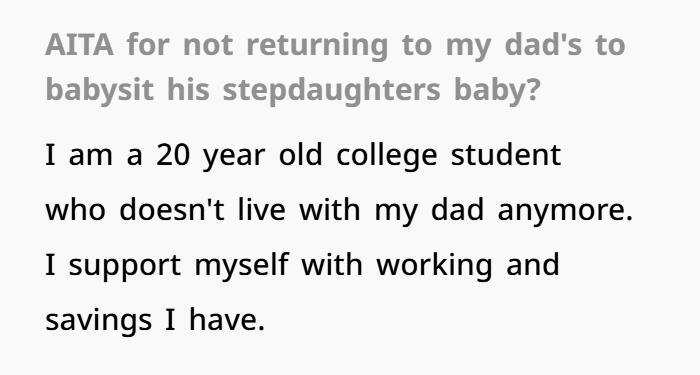The width and height of the screenshot is (700, 375).
Task: Click "stepdaughters" in the post title
Action: click(x=332, y=91)
